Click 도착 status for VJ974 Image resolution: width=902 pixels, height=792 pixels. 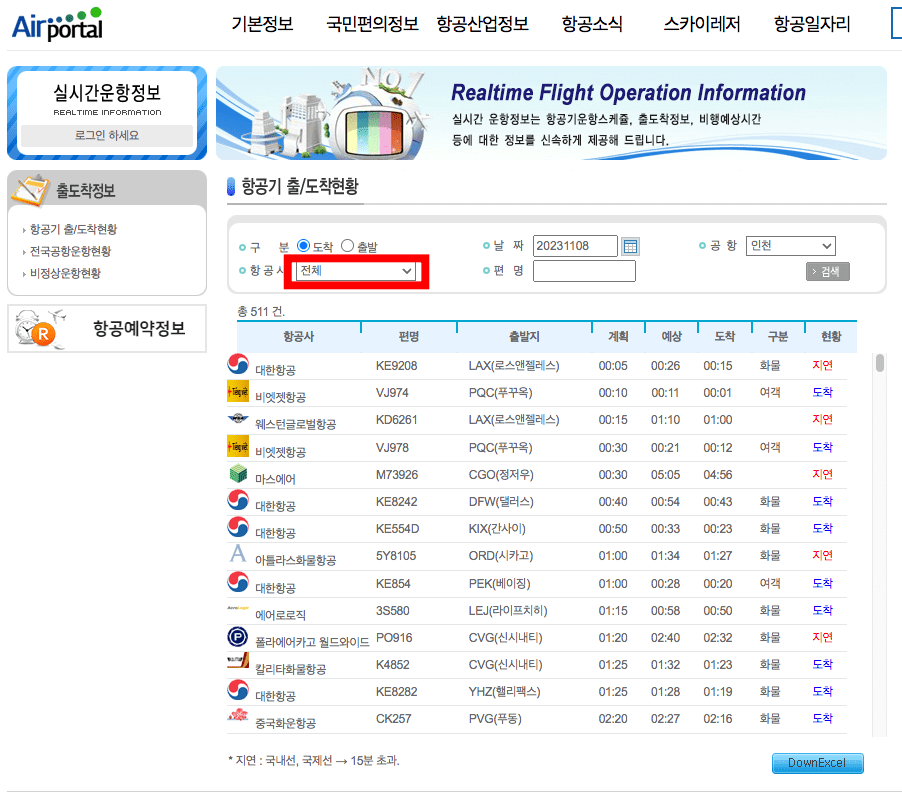click(822, 392)
